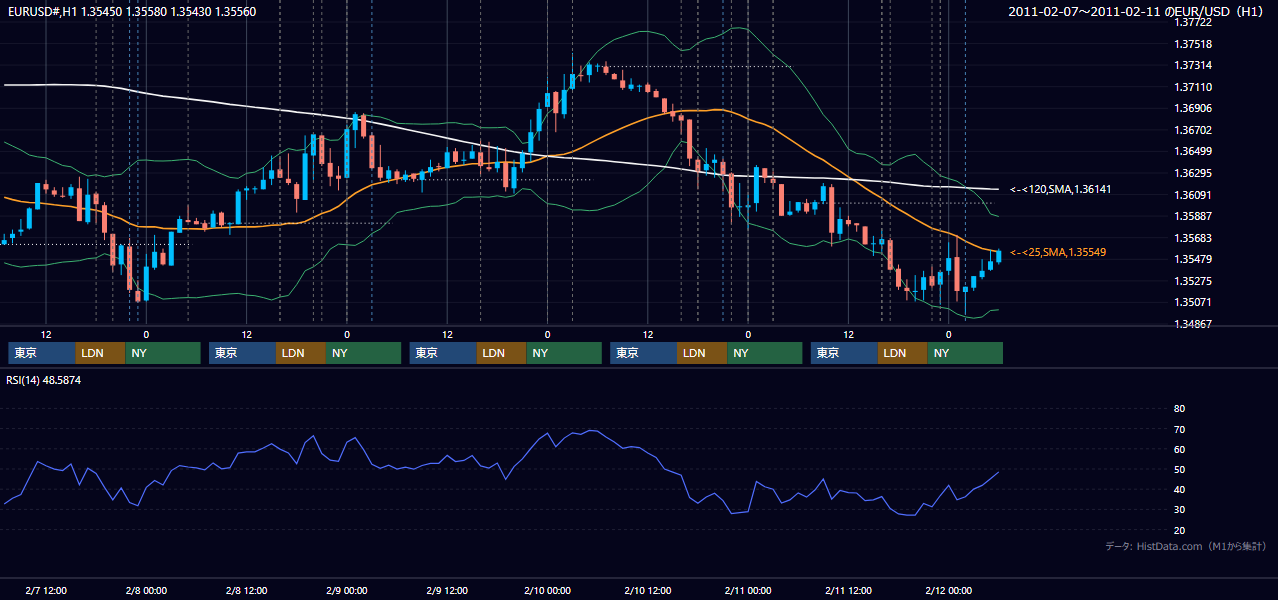The width and height of the screenshot is (1278, 600).
Task: Click RSI scale value 80
Action: coord(1179,409)
